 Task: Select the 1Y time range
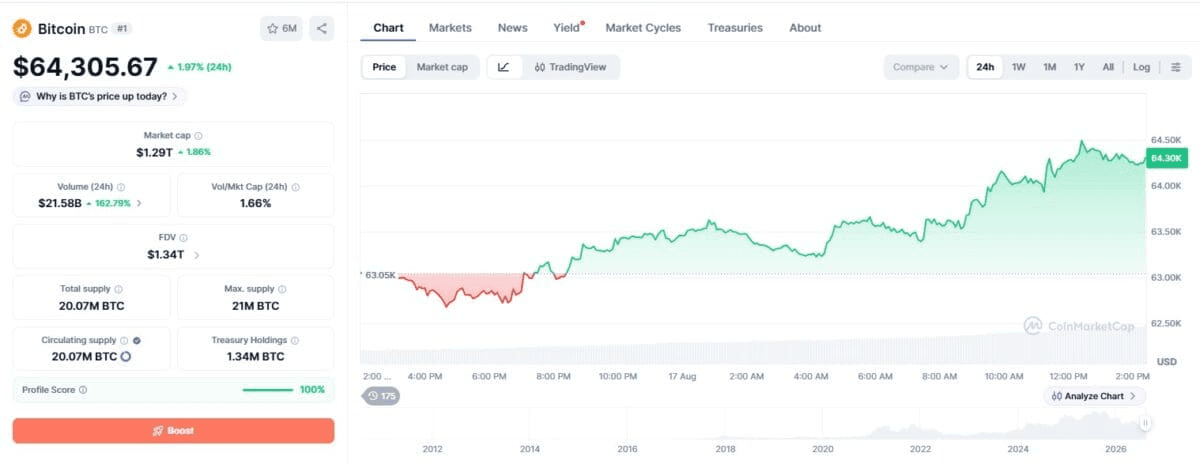pyautogui.click(x=1080, y=67)
